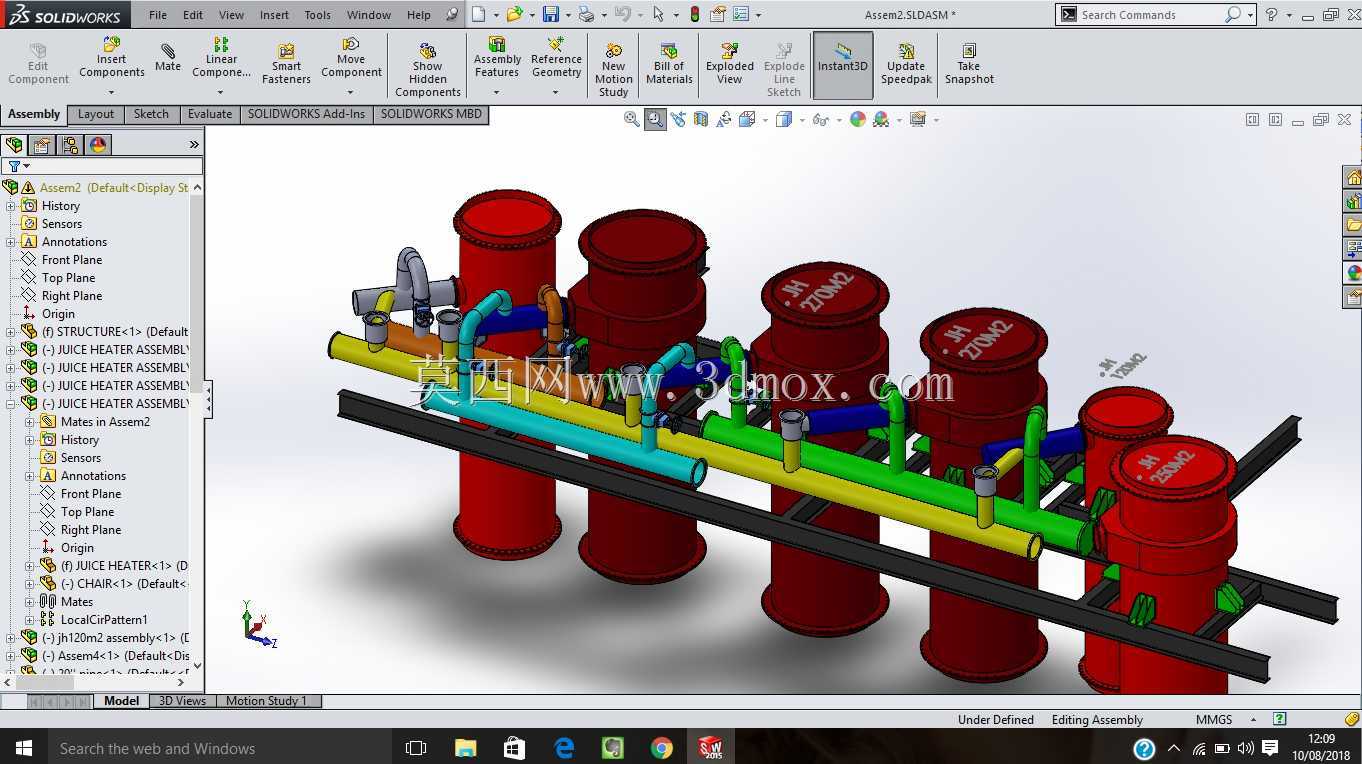Click the Print icon in the top toolbar
This screenshot has width=1362, height=764.
click(586, 14)
